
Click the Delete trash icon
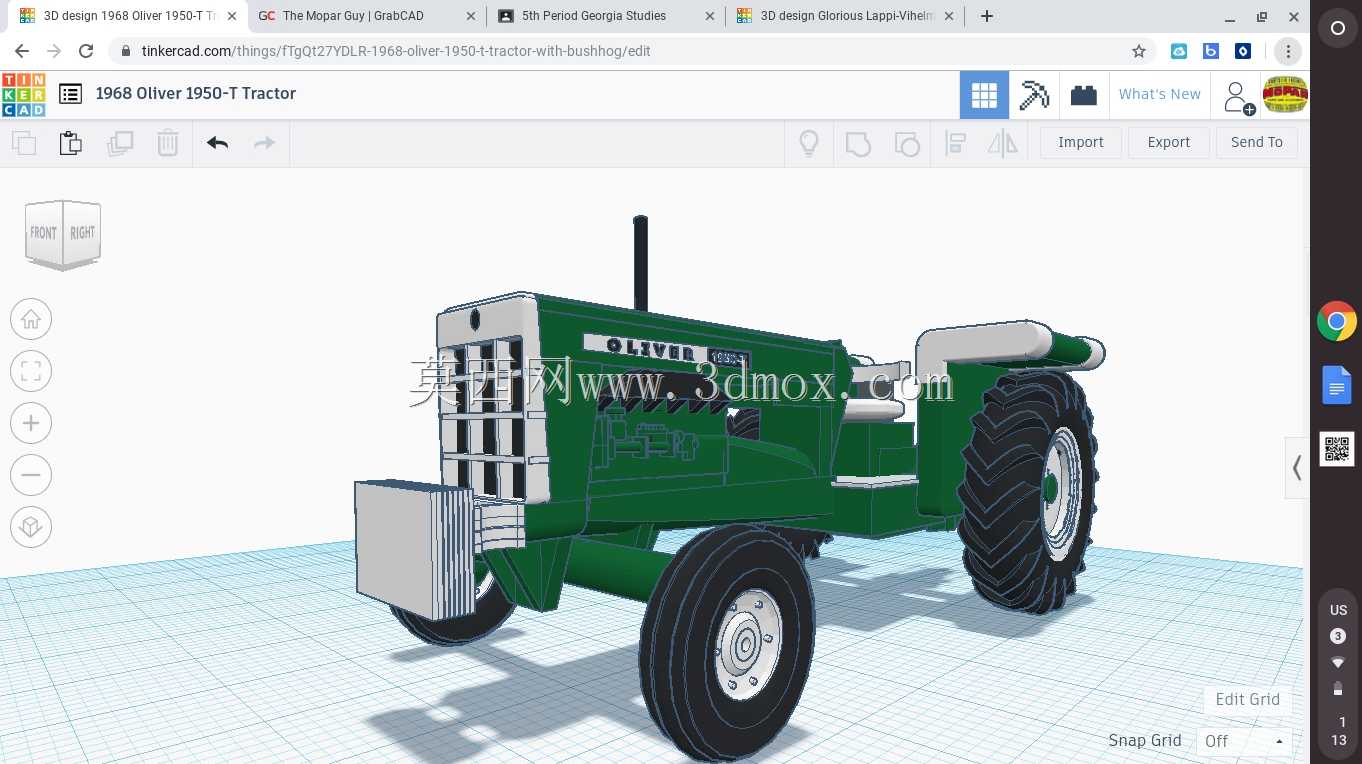[168, 143]
